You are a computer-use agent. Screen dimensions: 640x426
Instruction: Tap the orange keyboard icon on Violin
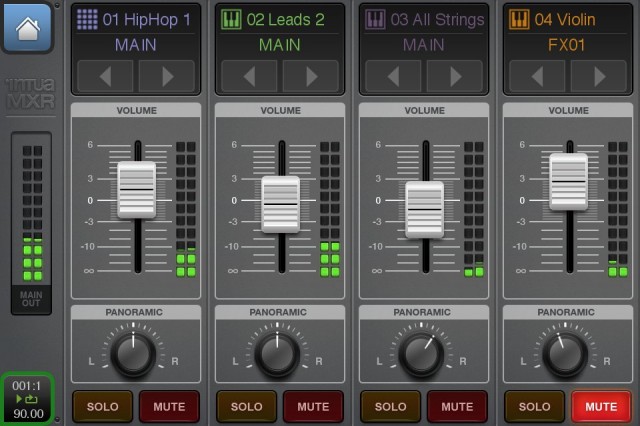(x=519, y=19)
